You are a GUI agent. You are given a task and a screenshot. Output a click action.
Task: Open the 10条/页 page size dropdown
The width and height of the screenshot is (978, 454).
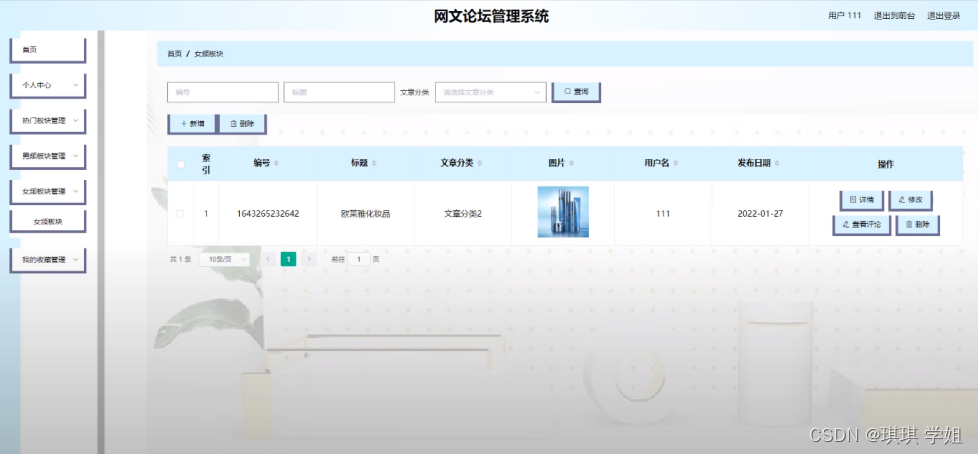pos(224,259)
